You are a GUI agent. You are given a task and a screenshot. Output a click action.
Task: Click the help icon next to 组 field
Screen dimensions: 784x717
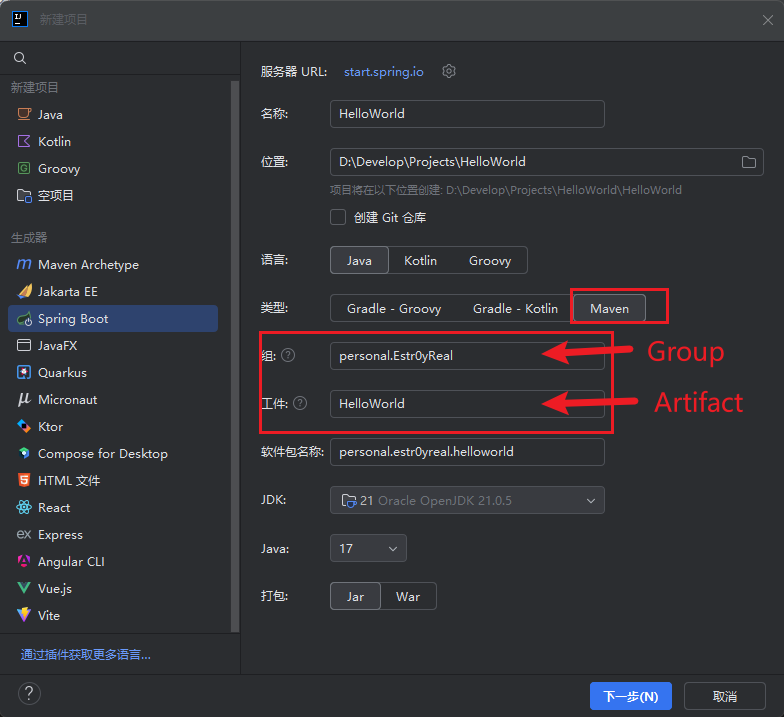pyautogui.click(x=288, y=355)
